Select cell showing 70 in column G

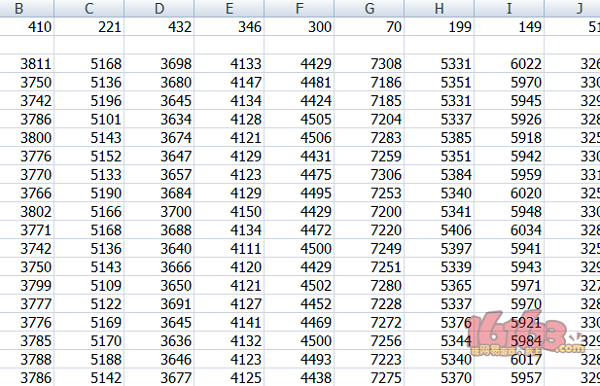[x=369, y=27]
